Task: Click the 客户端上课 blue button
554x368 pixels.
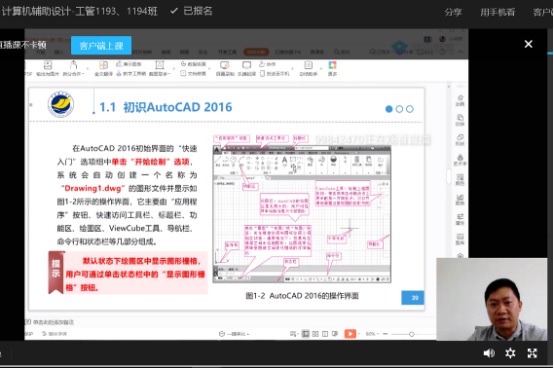Action: [101, 46]
